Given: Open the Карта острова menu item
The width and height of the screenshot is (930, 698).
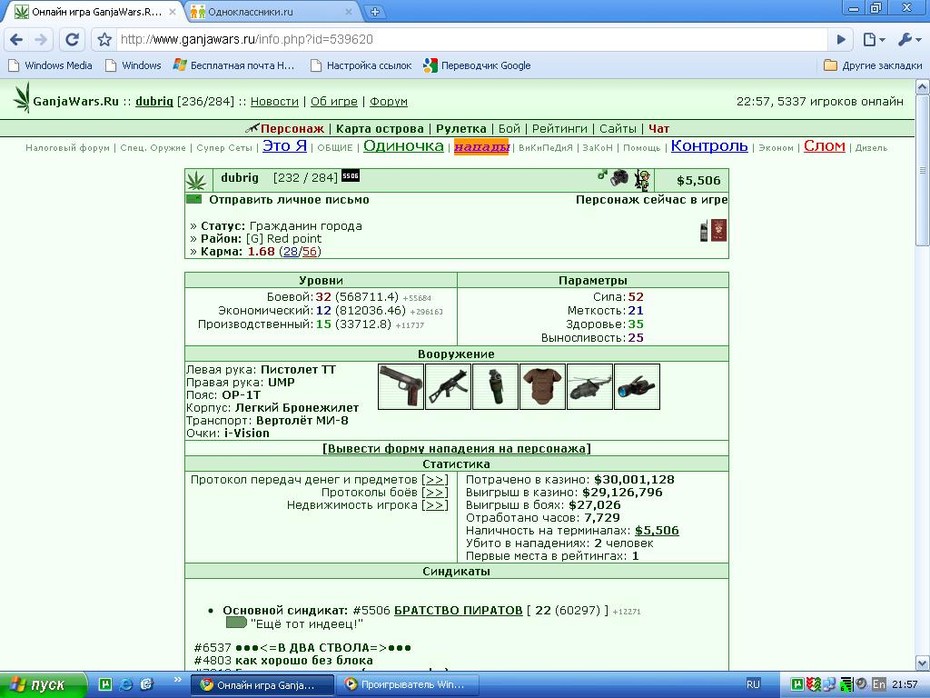Looking at the screenshot, I should pos(380,129).
